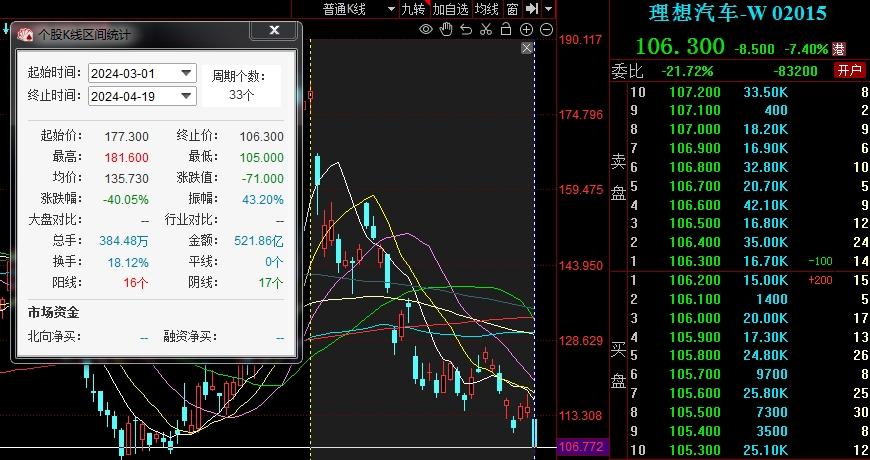Click the 金额 value 521.86亿
Viewport: 870px width, 460px height.
pyautogui.click(x=259, y=241)
